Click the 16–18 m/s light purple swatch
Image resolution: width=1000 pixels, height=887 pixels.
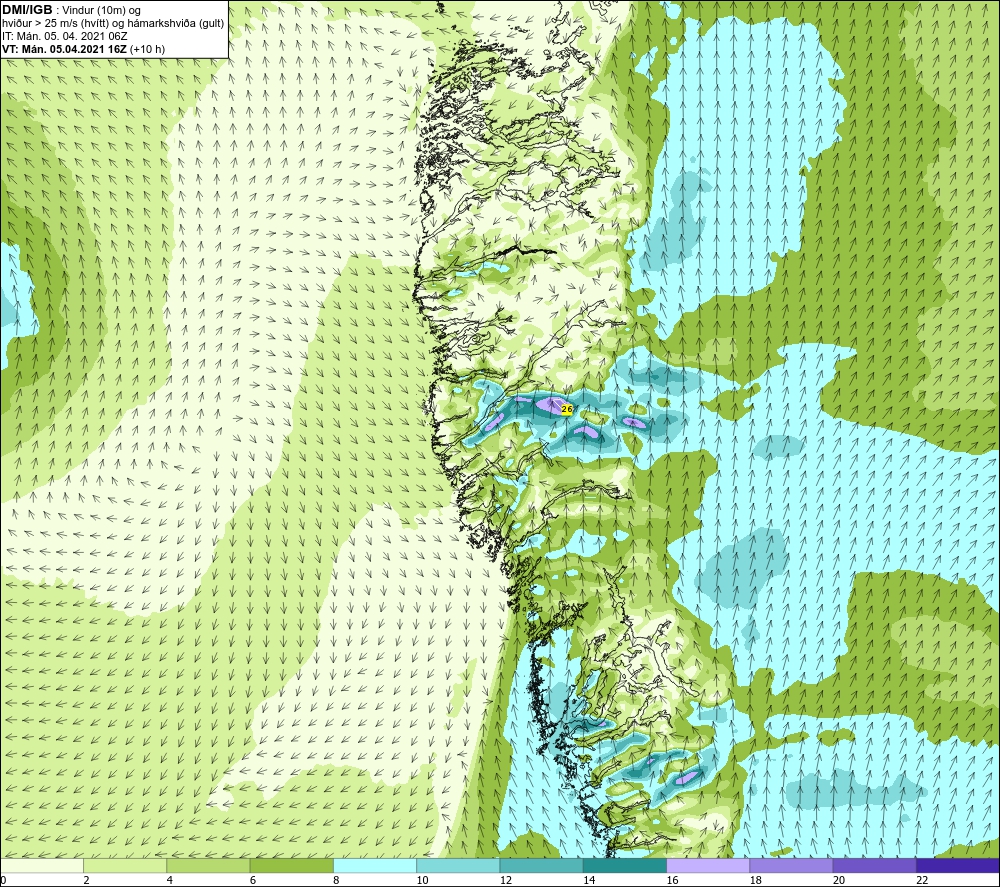[x=708, y=865]
